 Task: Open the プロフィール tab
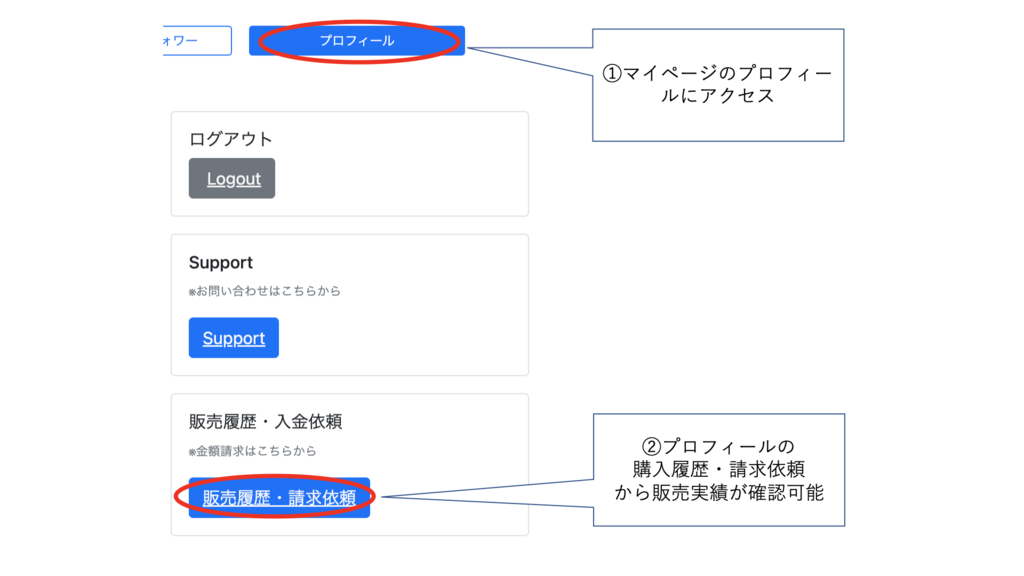(356, 41)
